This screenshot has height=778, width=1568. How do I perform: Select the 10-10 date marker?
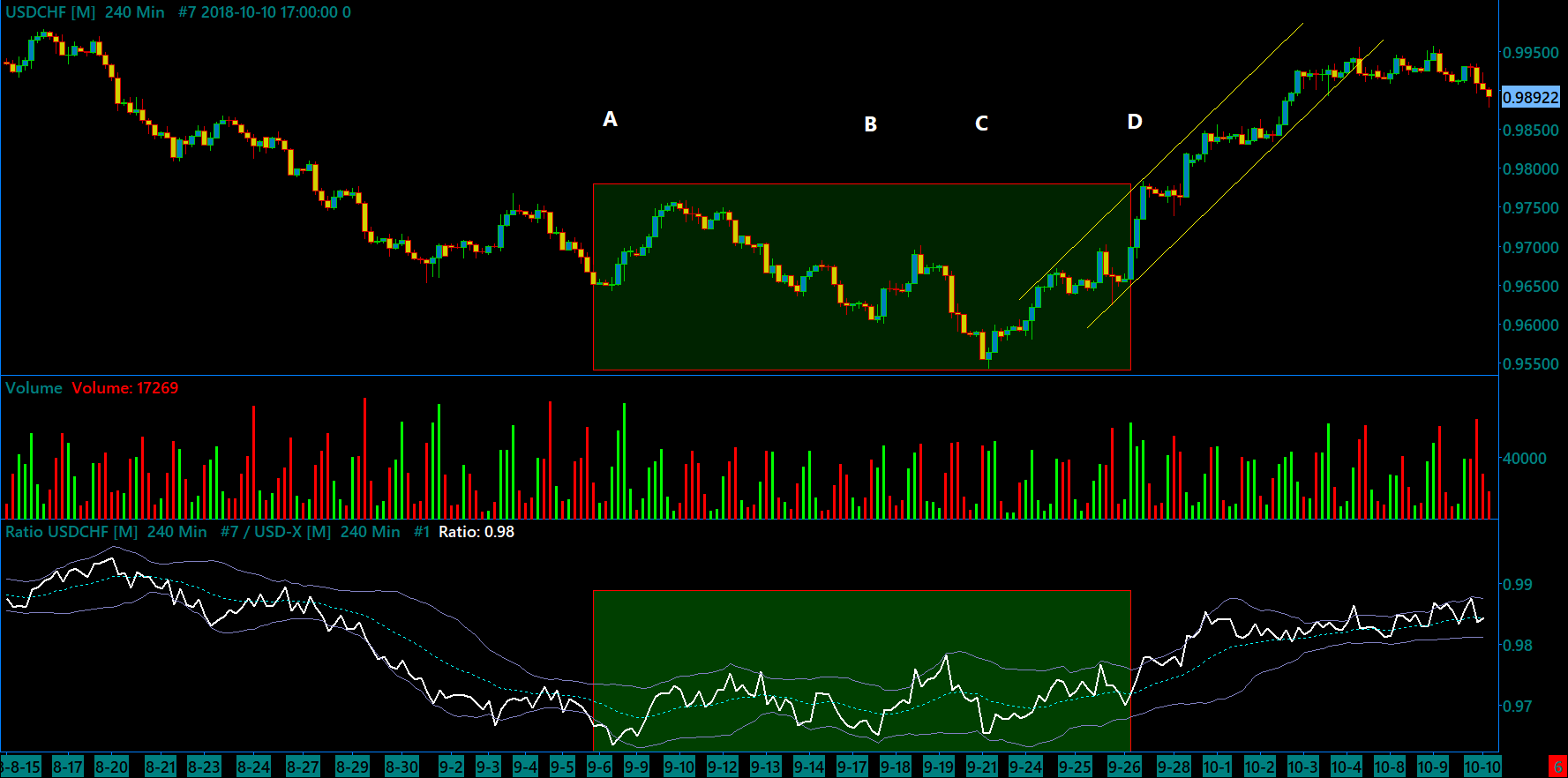(x=1482, y=767)
